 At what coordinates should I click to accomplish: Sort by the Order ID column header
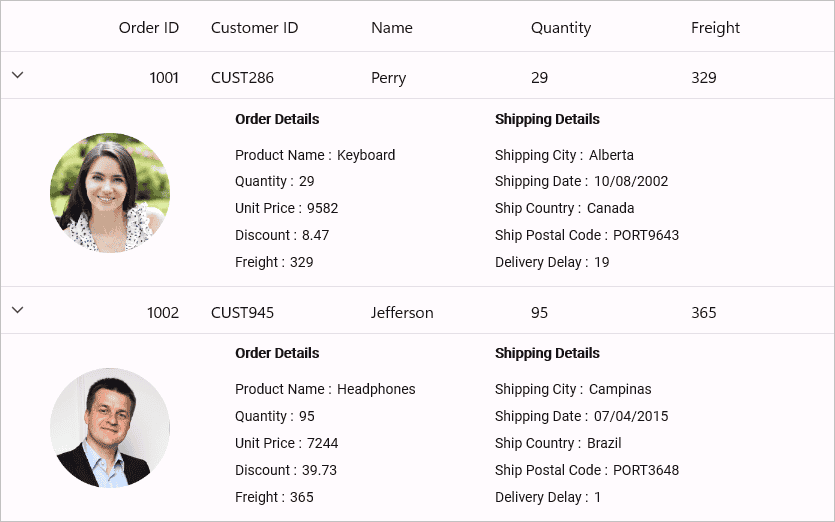click(x=149, y=28)
